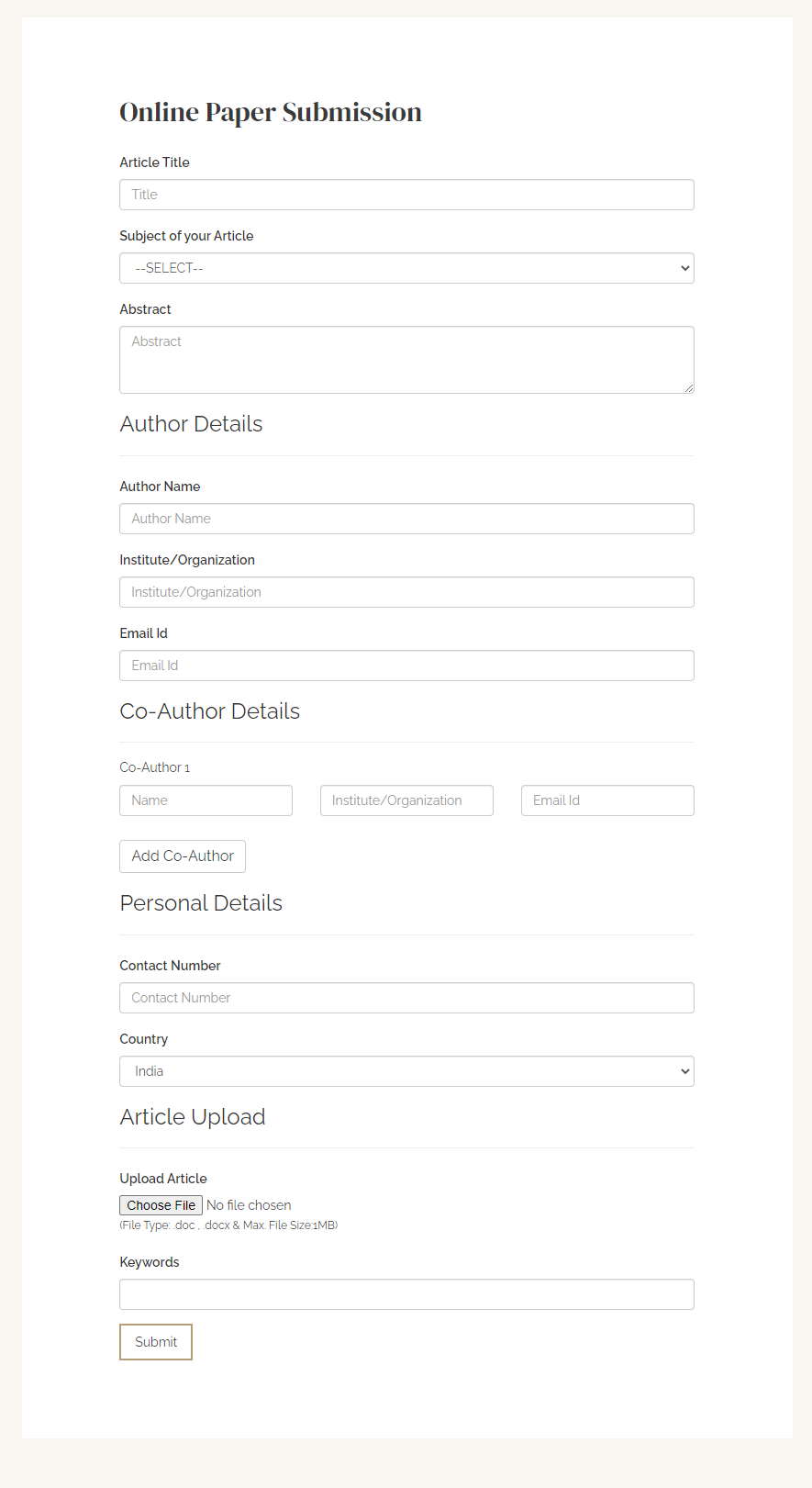Click the Author Details section heading
Image resolution: width=812 pixels, height=1488 pixels.
191,423
